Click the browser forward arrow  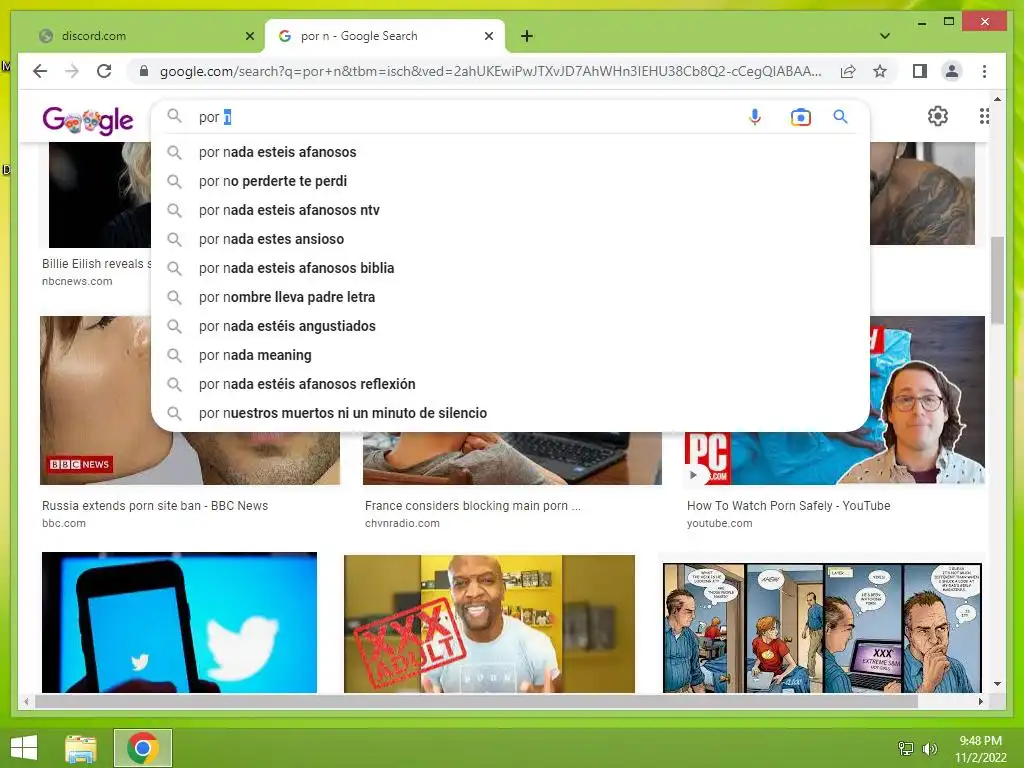point(72,71)
